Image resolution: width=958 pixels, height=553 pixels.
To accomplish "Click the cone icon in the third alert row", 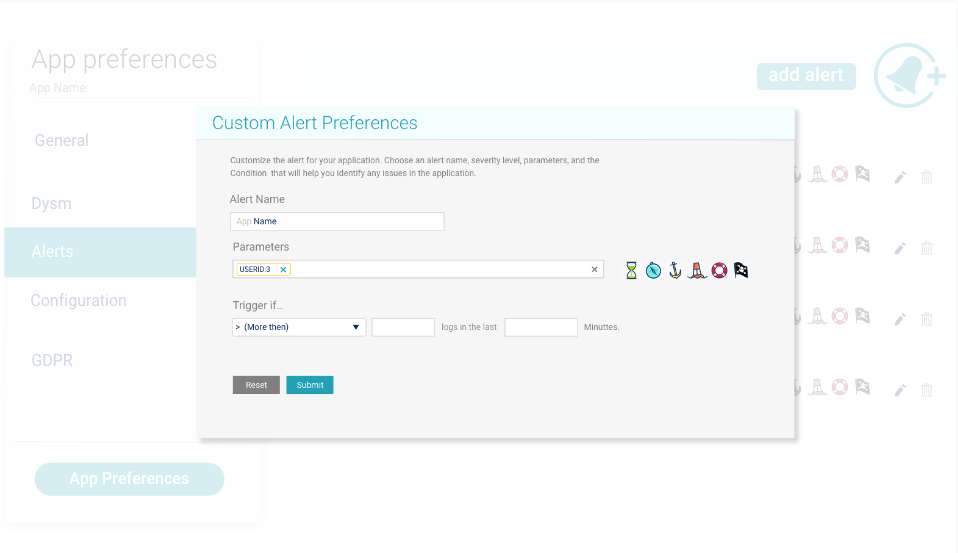I will point(817,316).
